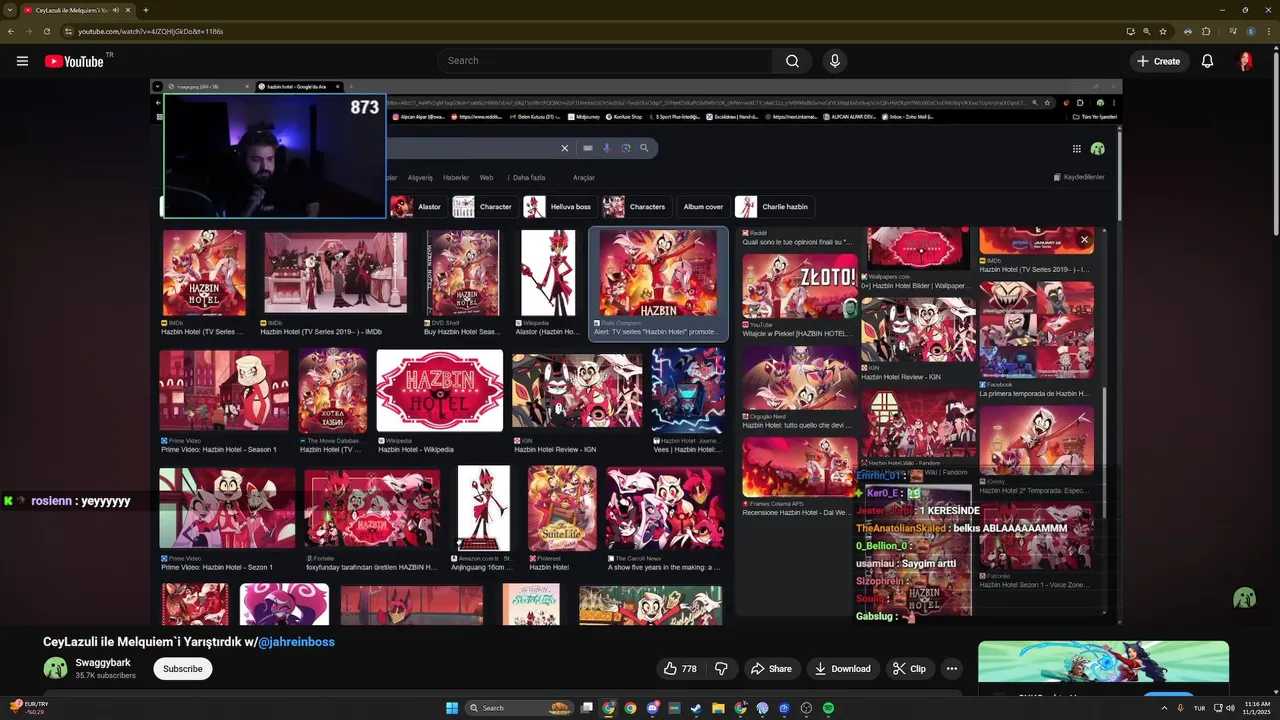The width and height of the screenshot is (1280, 720).
Task: Open Swaggybark channel name link
Action: [x=103, y=663]
